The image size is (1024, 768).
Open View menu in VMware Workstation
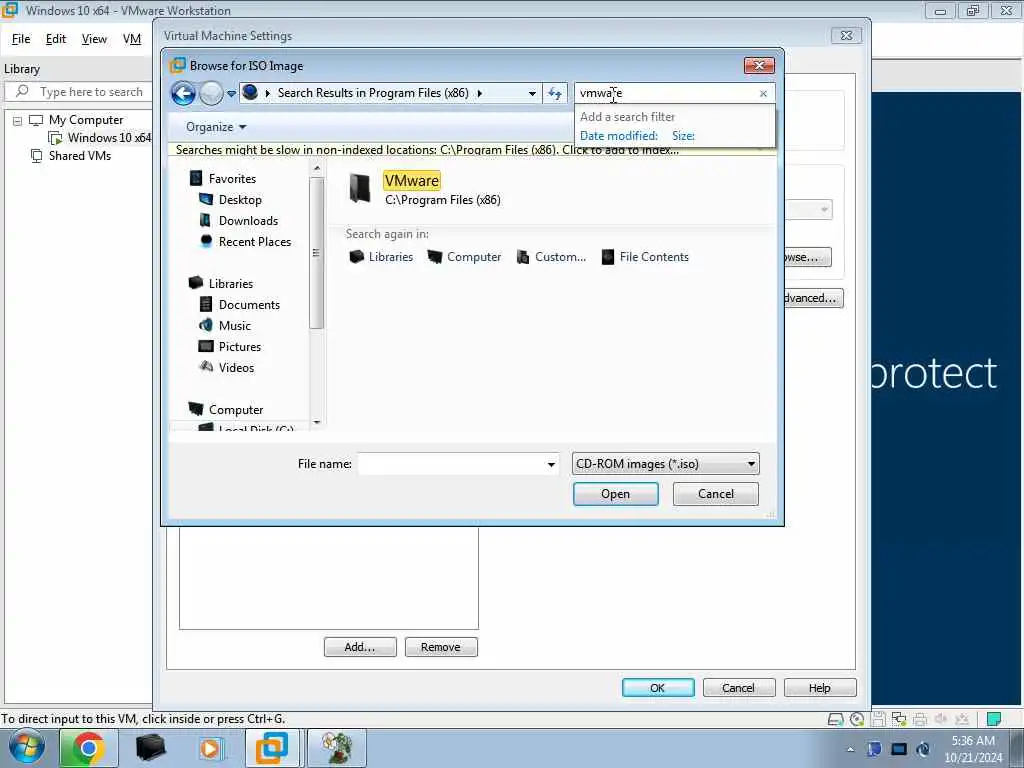pos(94,39)
